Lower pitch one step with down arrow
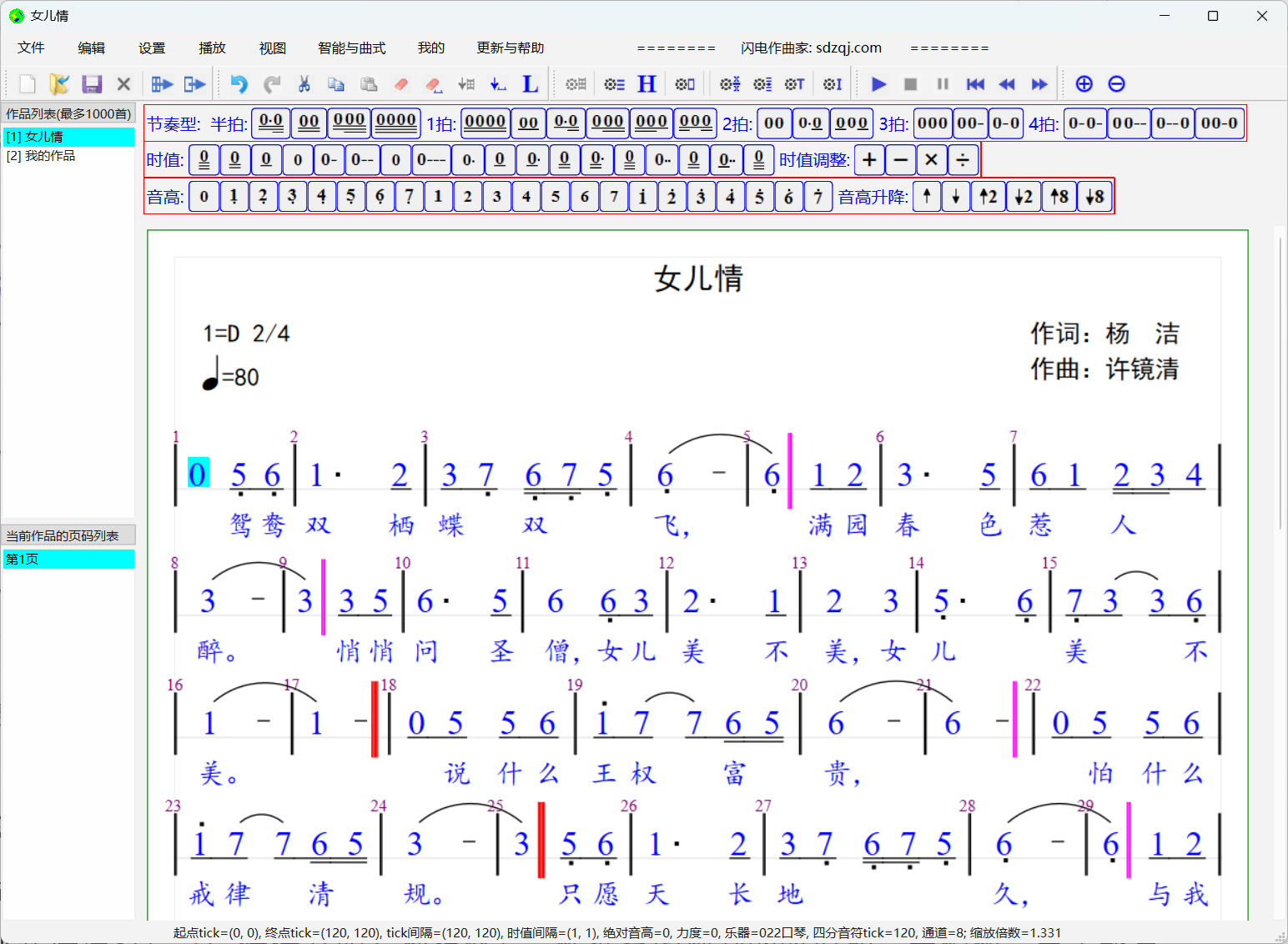The width and height of the screenshot is (1288, 944). [956, 197]
